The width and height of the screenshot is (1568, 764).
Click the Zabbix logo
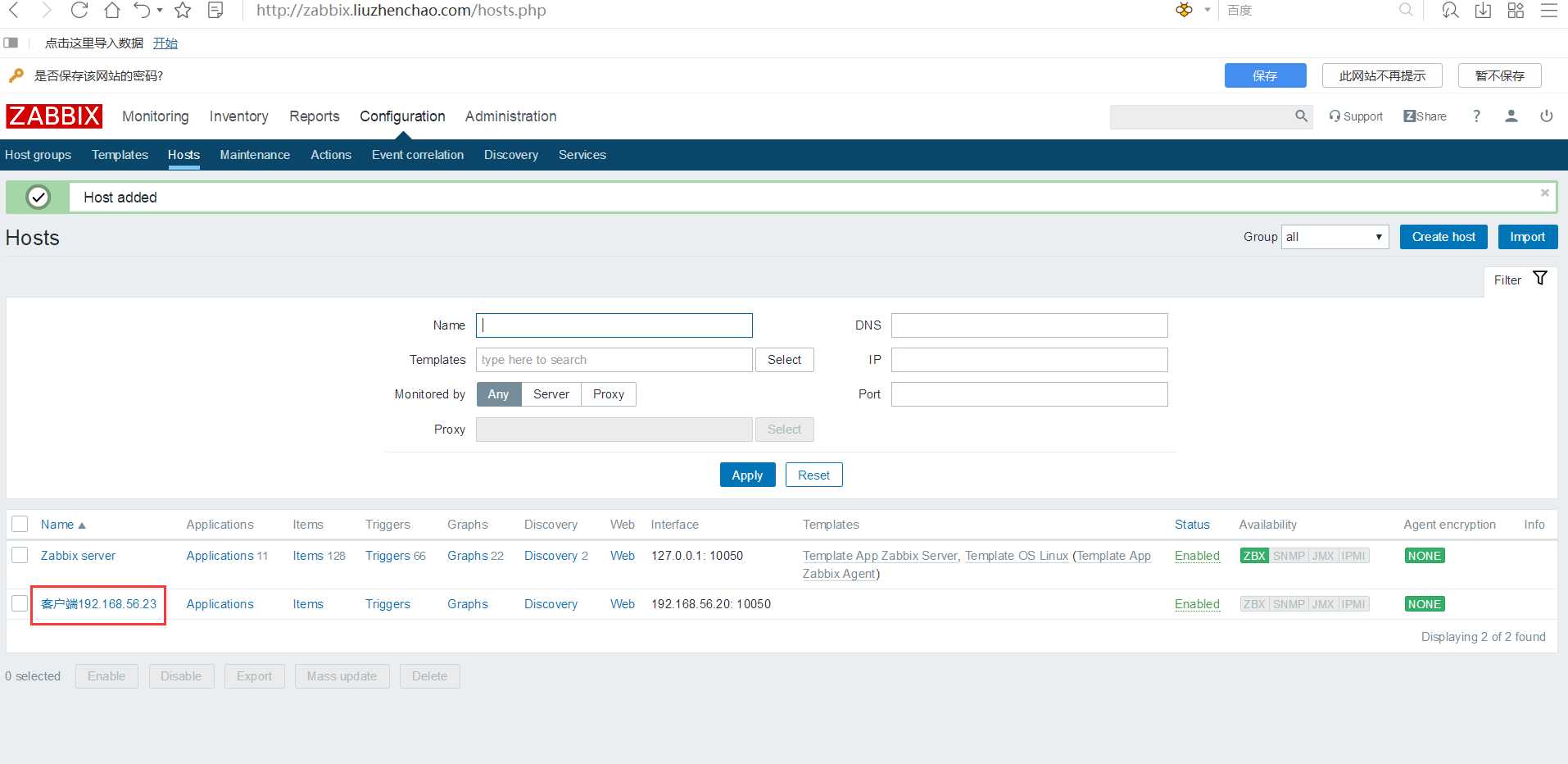54,116
